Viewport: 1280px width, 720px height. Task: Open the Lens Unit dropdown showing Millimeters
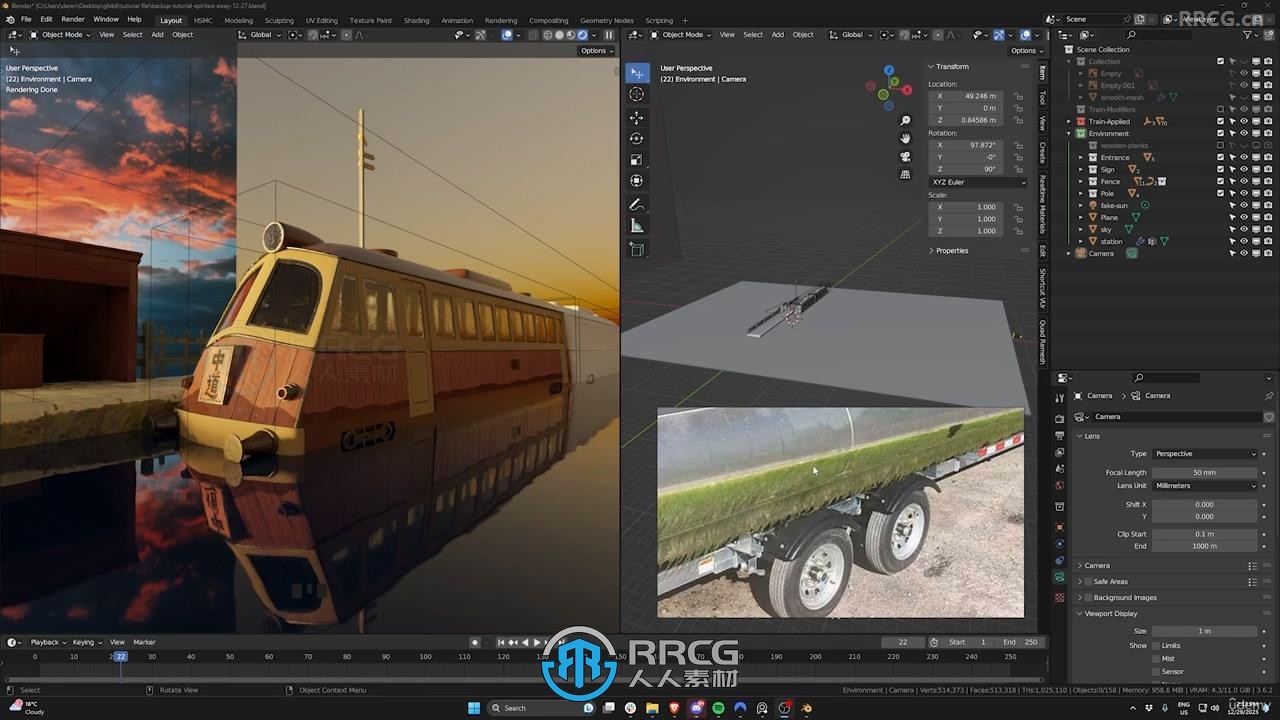pos(1205,486)
